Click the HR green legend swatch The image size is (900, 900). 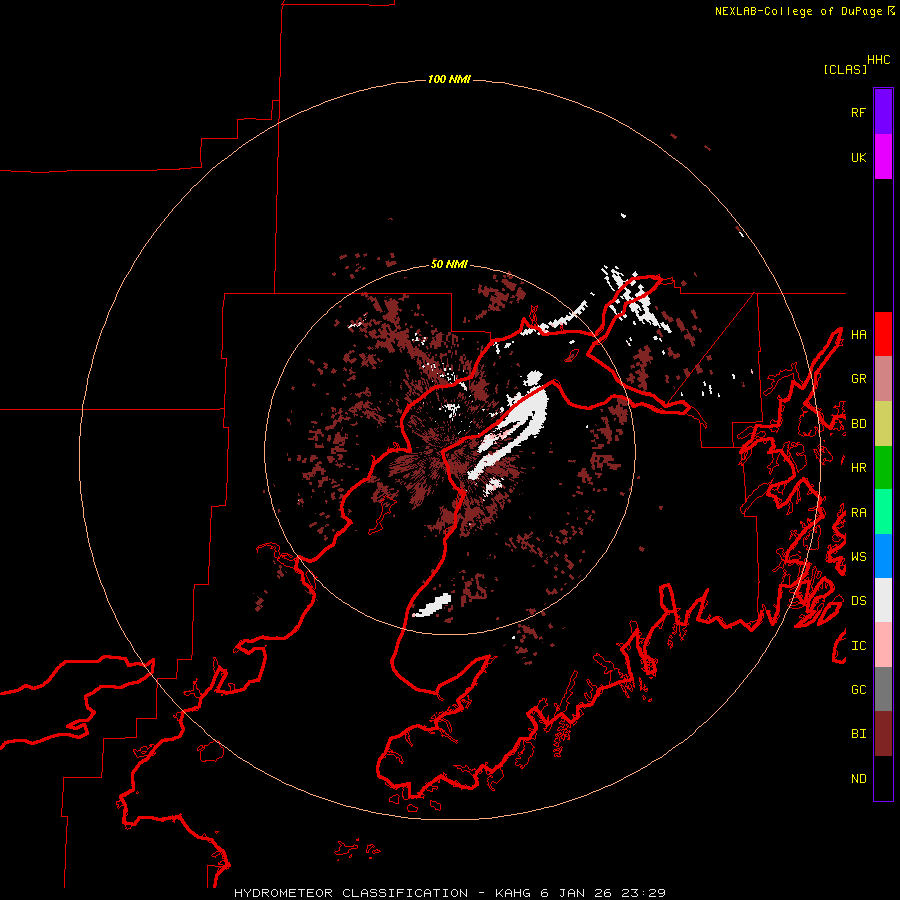coord(883,468)
